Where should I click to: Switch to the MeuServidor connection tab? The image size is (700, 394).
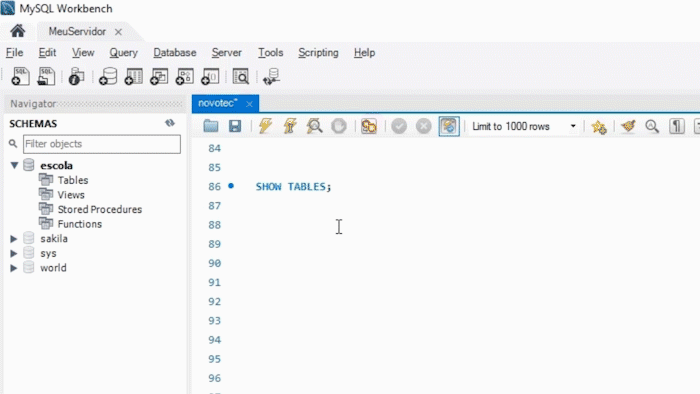click(x=77, y=32)
